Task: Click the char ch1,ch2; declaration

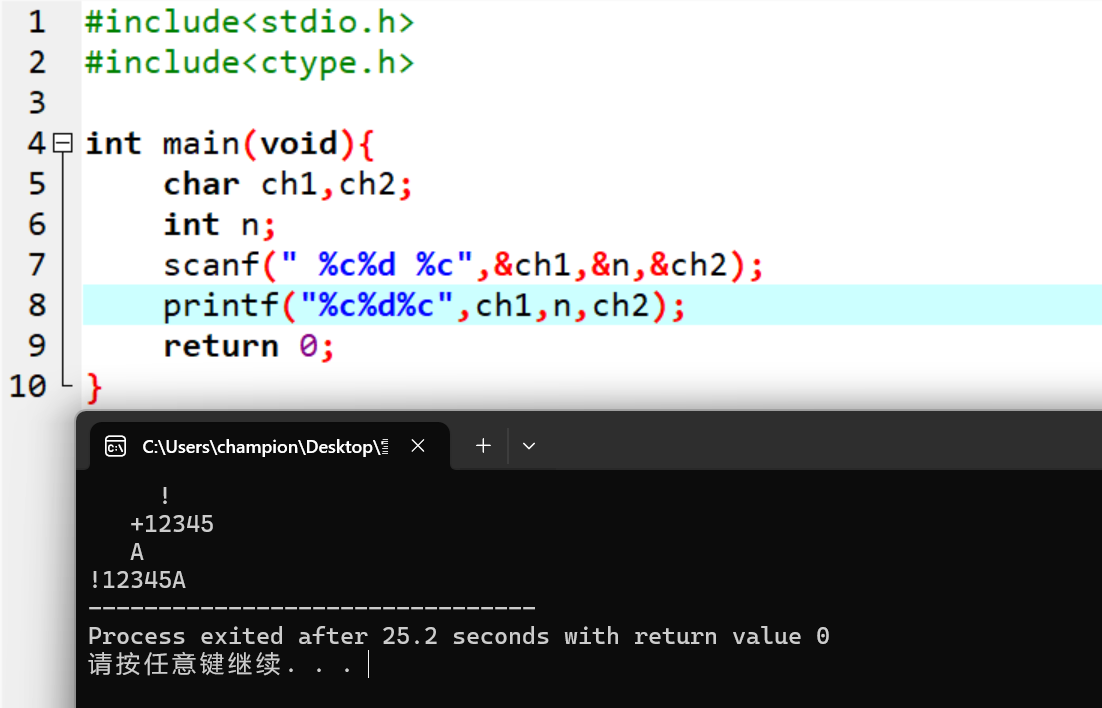Action: [287, 184]
